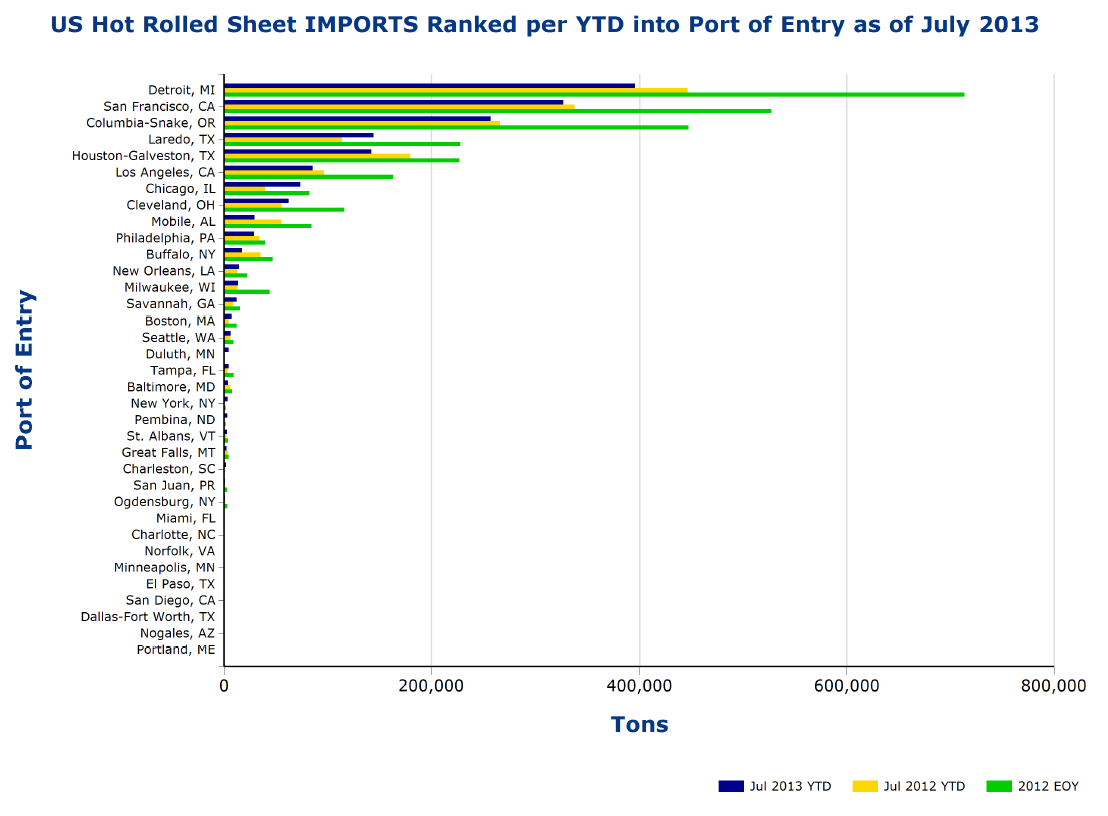
Task: Toggle the Jul 2013 YTD legend label
Action: pos(790,786)
